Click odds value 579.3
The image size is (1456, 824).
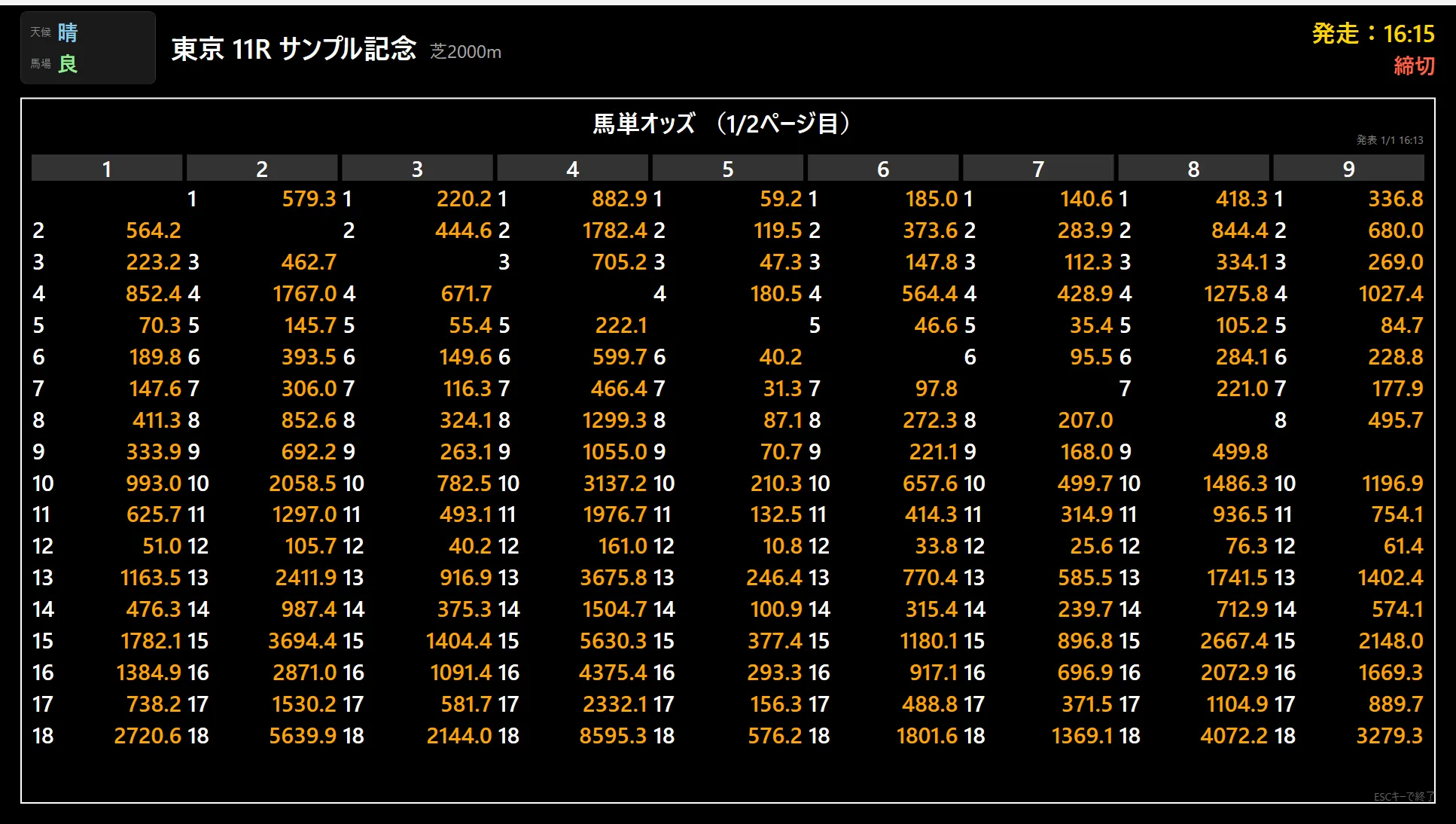click(x=309, y=199)
